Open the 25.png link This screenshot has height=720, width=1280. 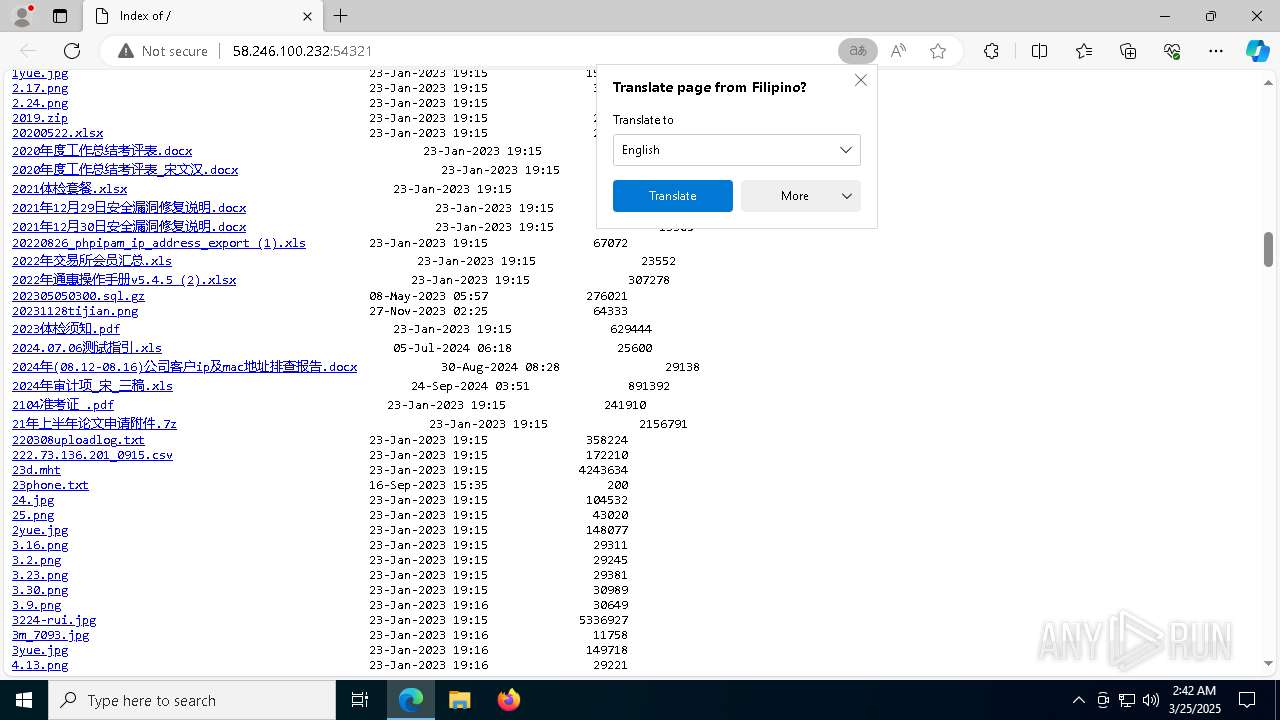tap(33, 515)
